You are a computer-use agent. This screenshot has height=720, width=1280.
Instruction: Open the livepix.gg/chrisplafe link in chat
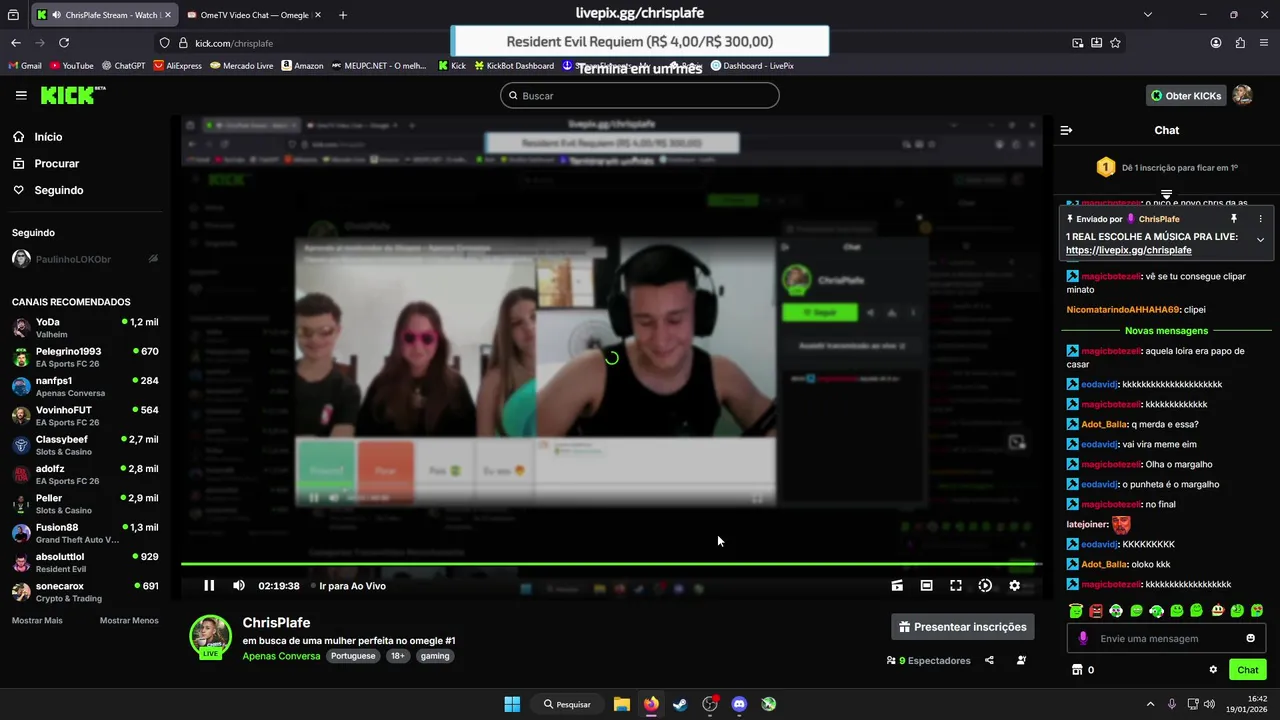pyautogui.click(x=1128, y=250)
